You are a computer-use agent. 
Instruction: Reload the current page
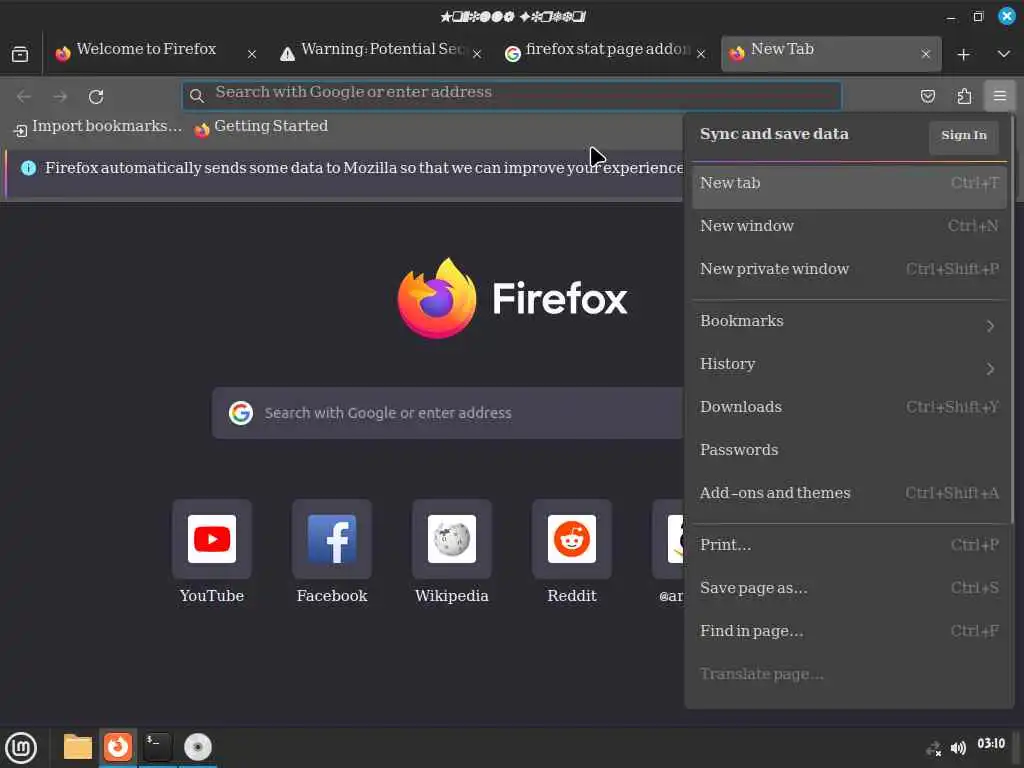pyautogui.click(x=96, y=97)
